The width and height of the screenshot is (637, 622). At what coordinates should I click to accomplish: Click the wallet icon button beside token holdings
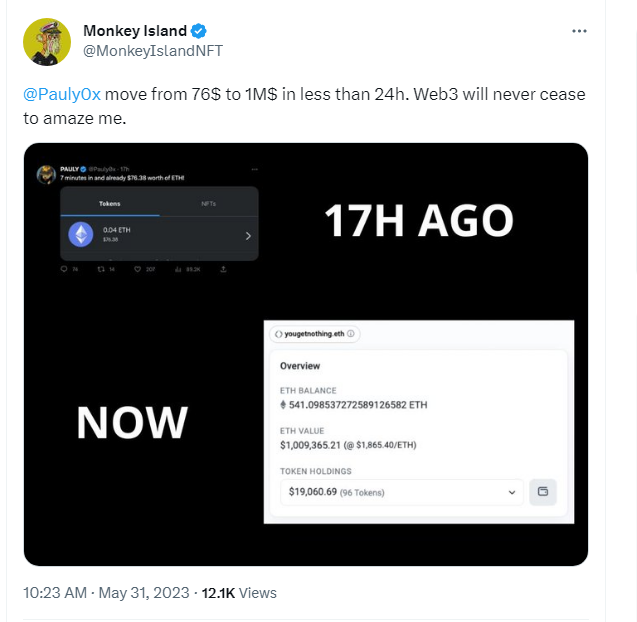click(x=543, y=492)
